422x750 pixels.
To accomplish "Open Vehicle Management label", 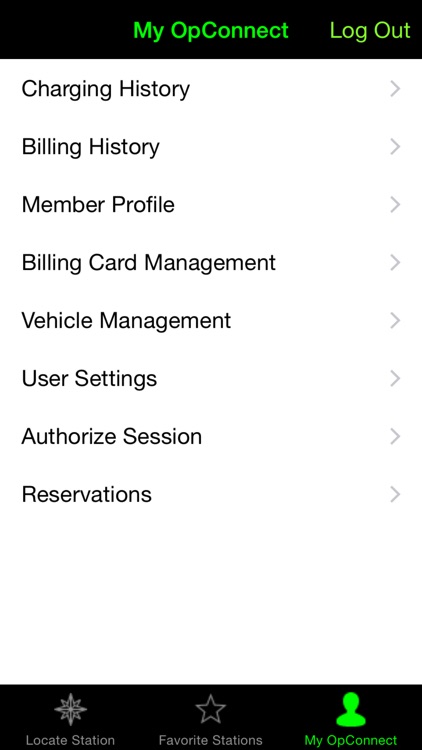I will [x=126, y=321].
